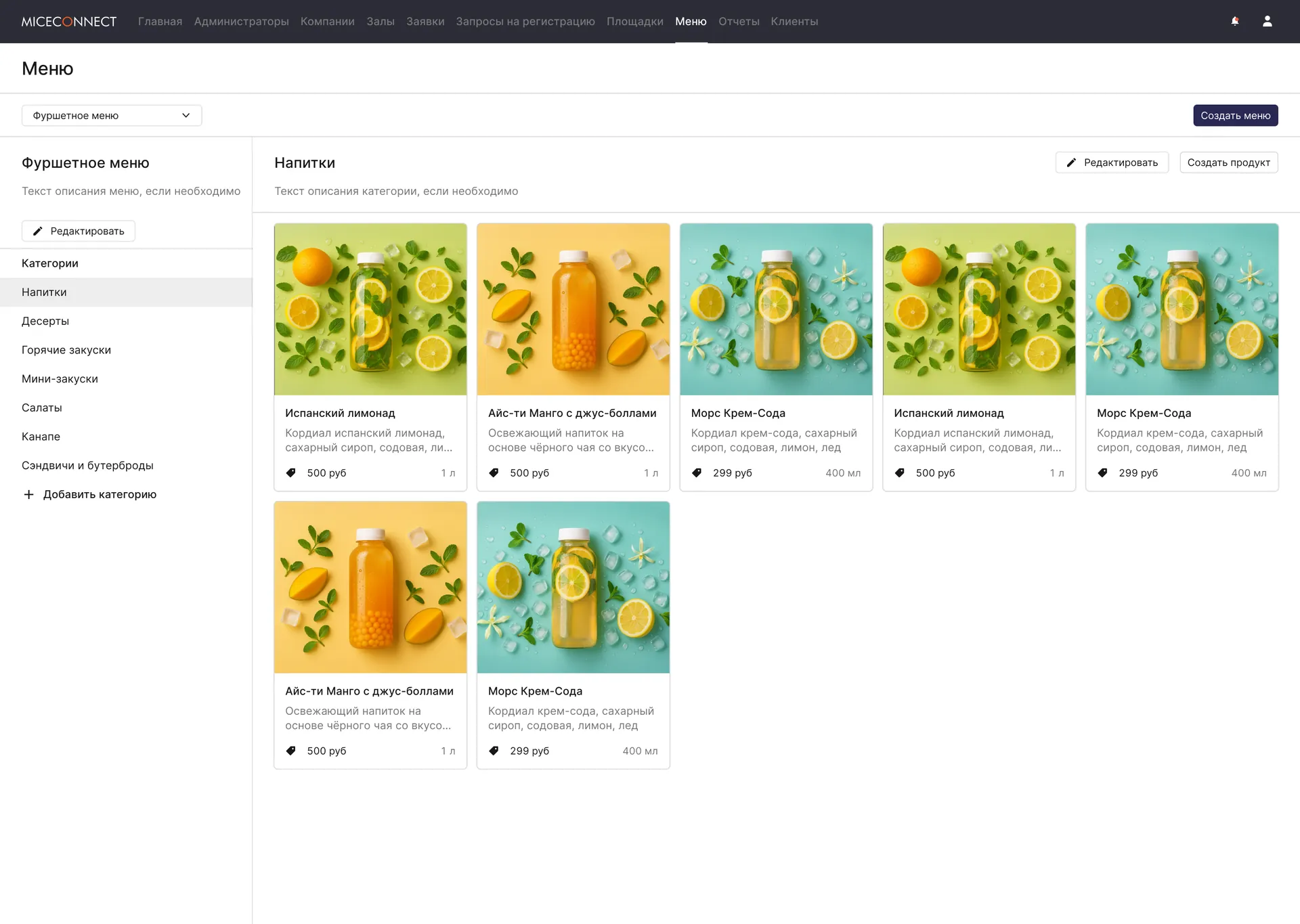The image size is (1300, 924).
Task: Click price tag icon on first Испанский лимонад card
Action: (291, 472)
